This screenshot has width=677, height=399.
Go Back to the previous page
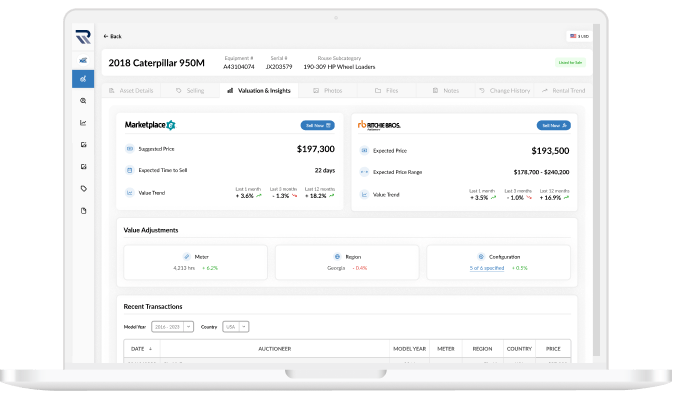[x=112, y=36]
